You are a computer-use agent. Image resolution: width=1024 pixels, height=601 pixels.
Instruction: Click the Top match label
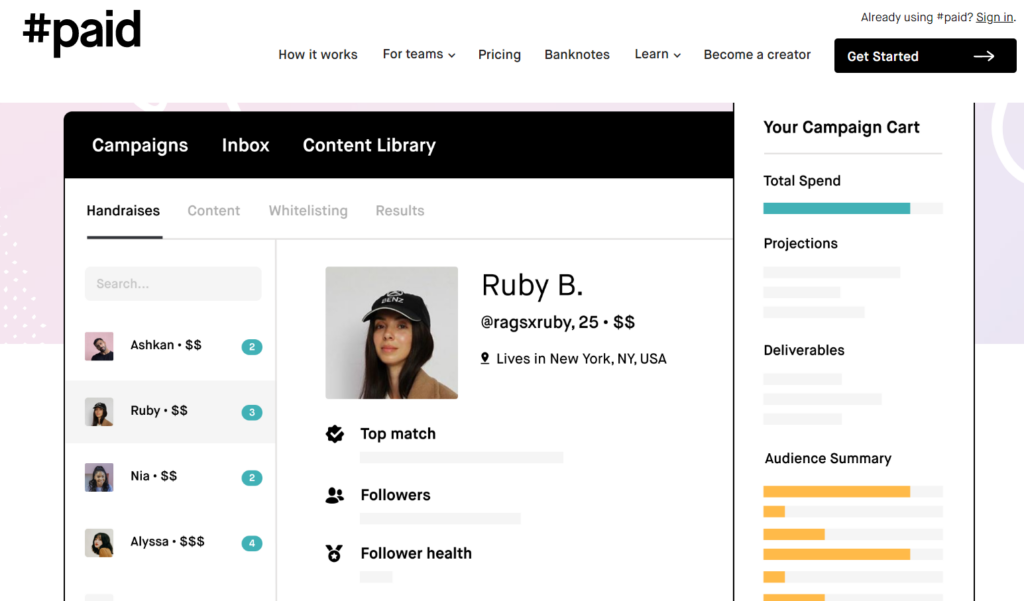tap(398, 434)
